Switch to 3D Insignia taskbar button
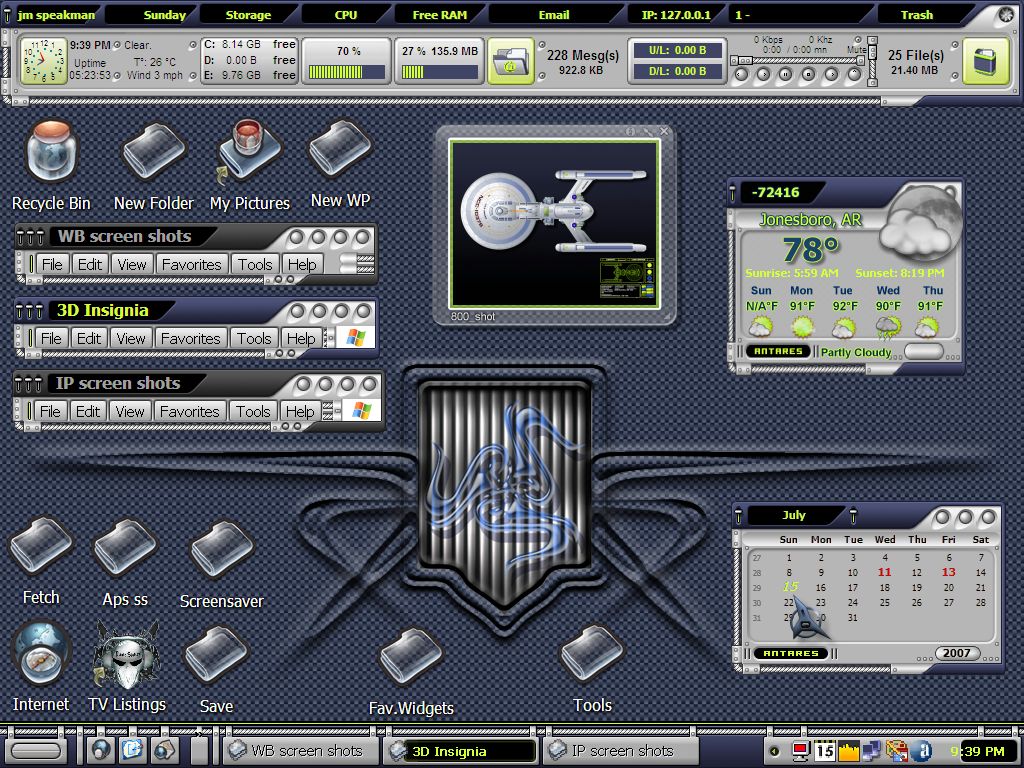The image size is (1024, 768). click(x=461, y=751)
